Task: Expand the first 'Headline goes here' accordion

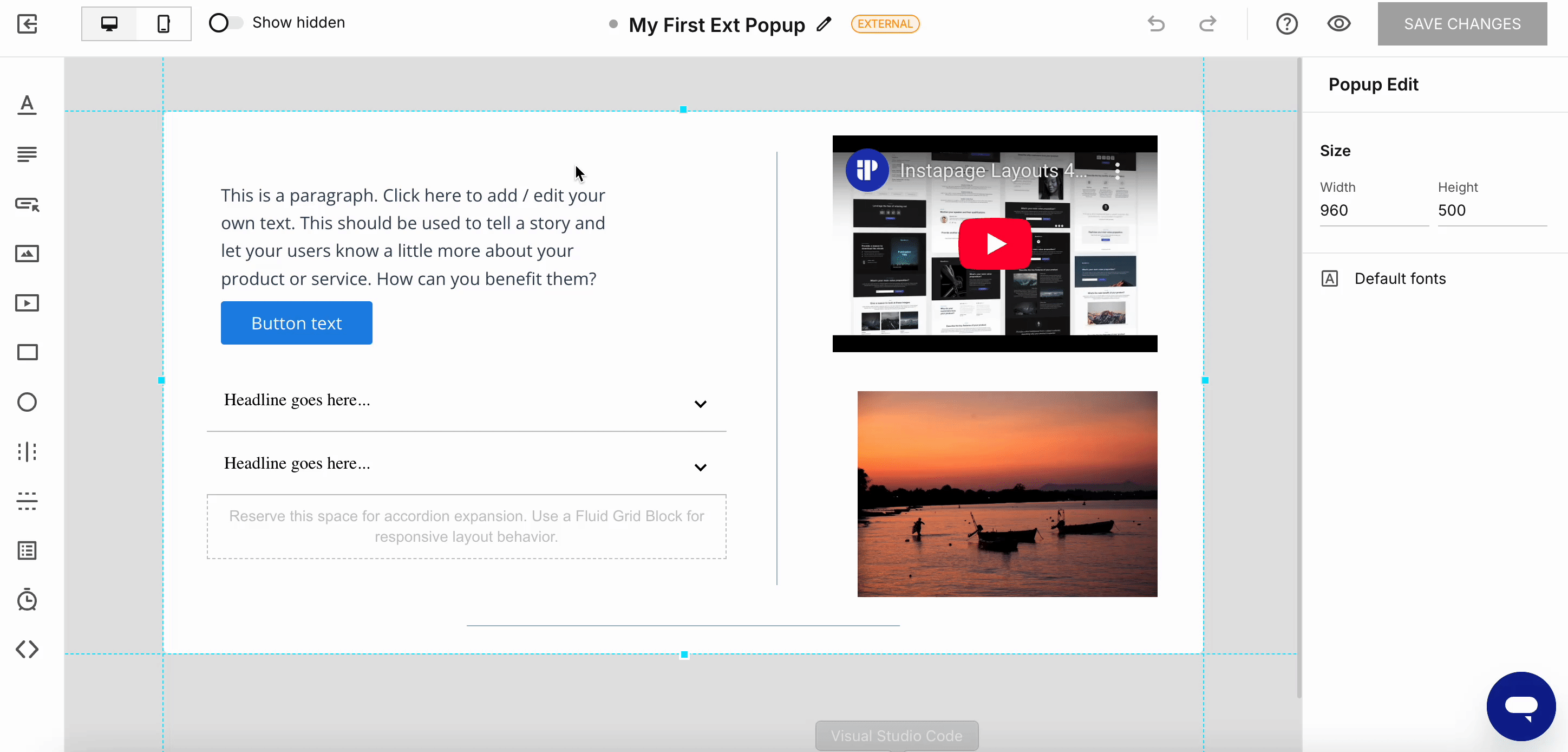Action: tap(700, 403)
